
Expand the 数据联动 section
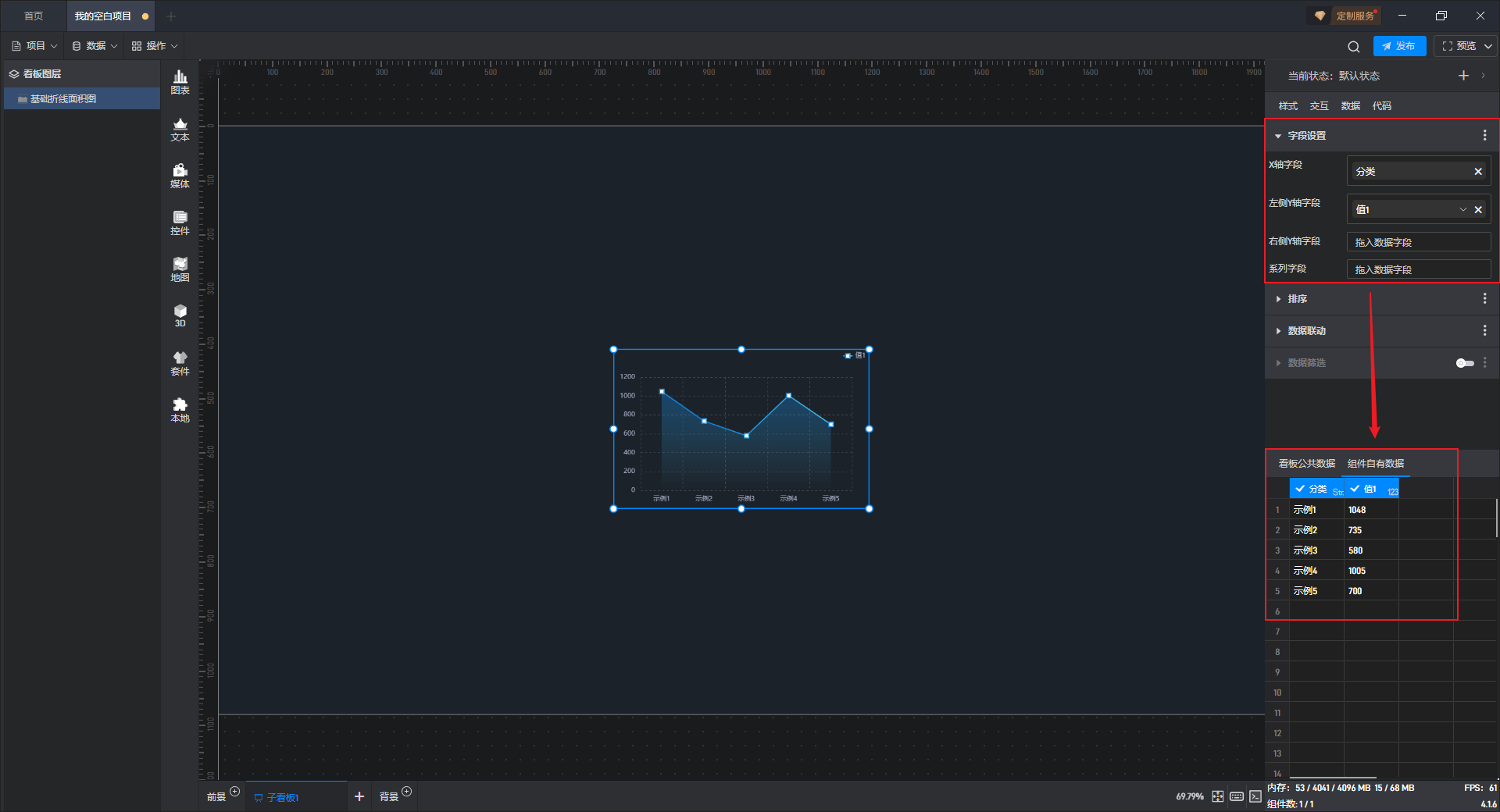click(x=1278, y=331)
